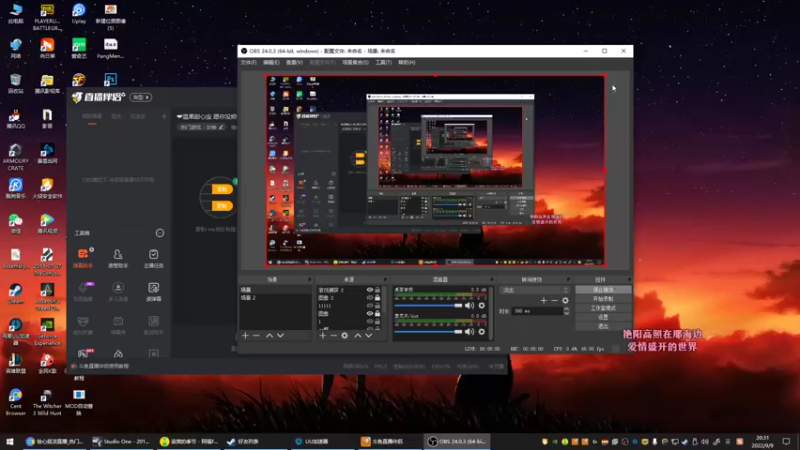Click transition duration input field
Screen dimensions: 800x450
click(x=537, y=311)
